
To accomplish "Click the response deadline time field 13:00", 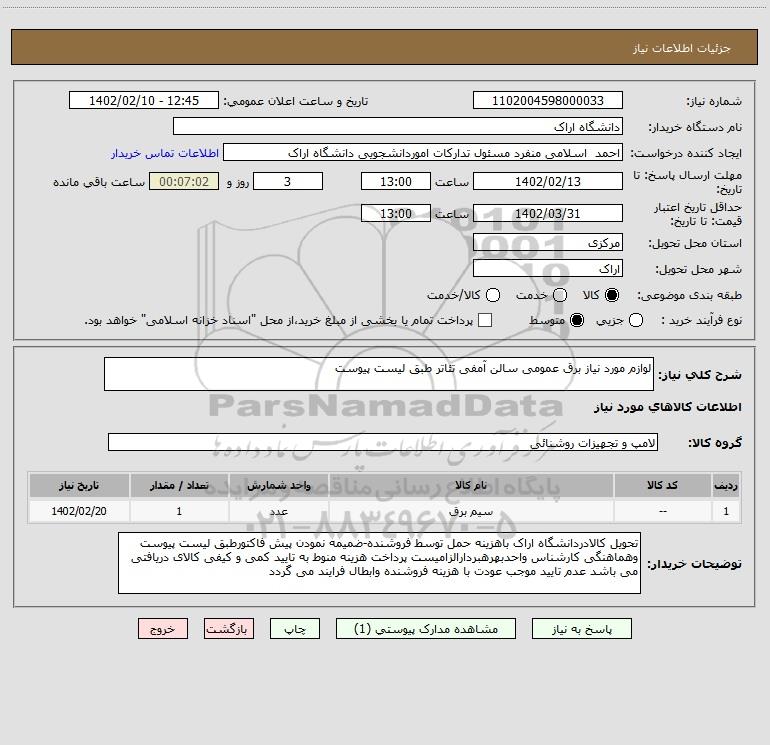I will point(396,181).
